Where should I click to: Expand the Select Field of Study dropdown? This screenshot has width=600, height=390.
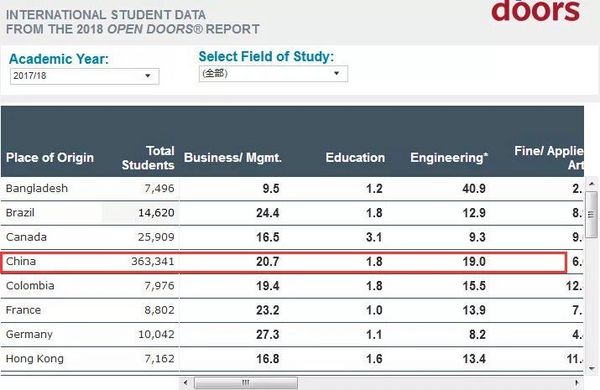[336, 73]
